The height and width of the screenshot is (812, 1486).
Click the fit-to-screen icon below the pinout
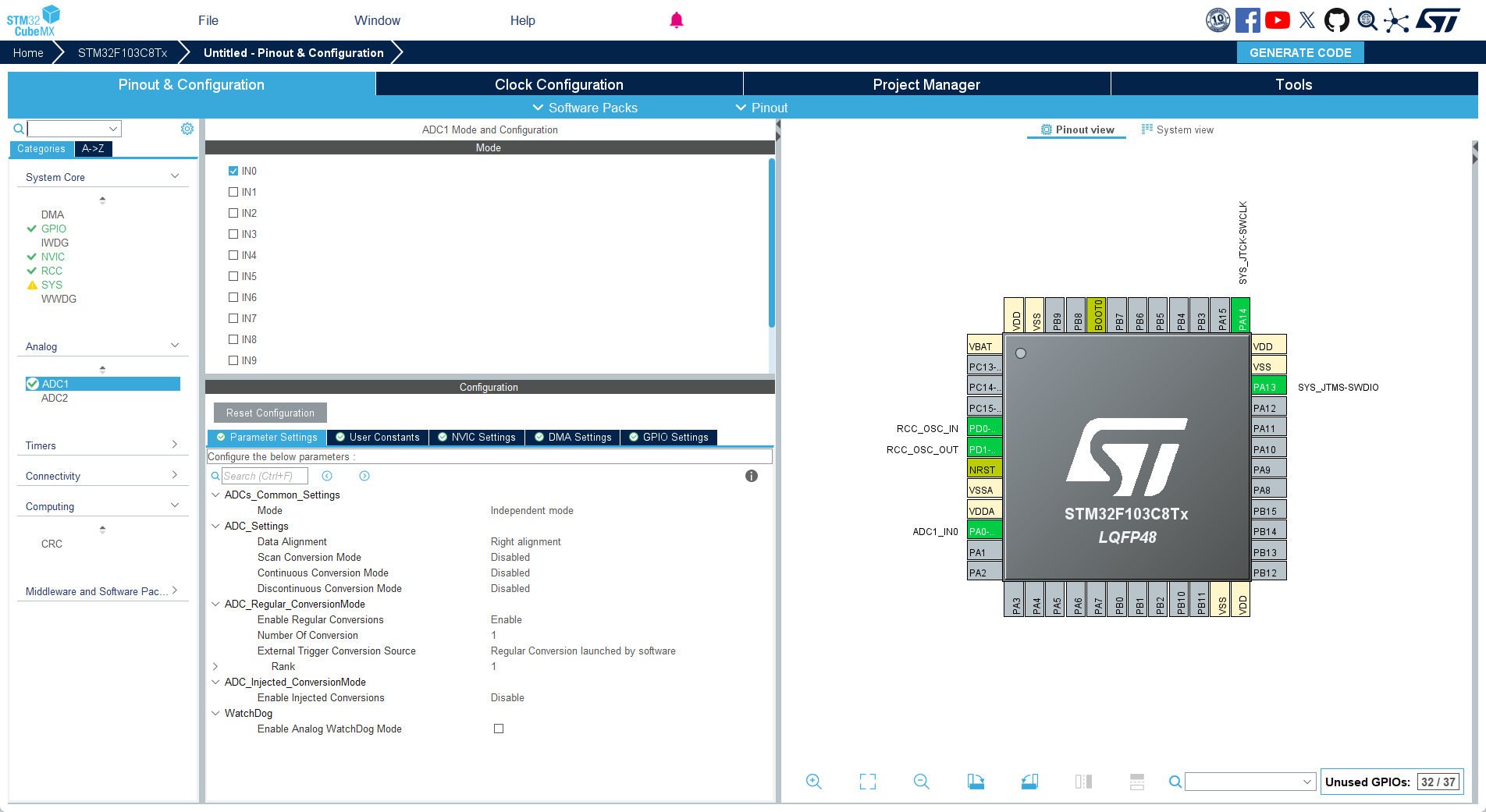[867, 782]
